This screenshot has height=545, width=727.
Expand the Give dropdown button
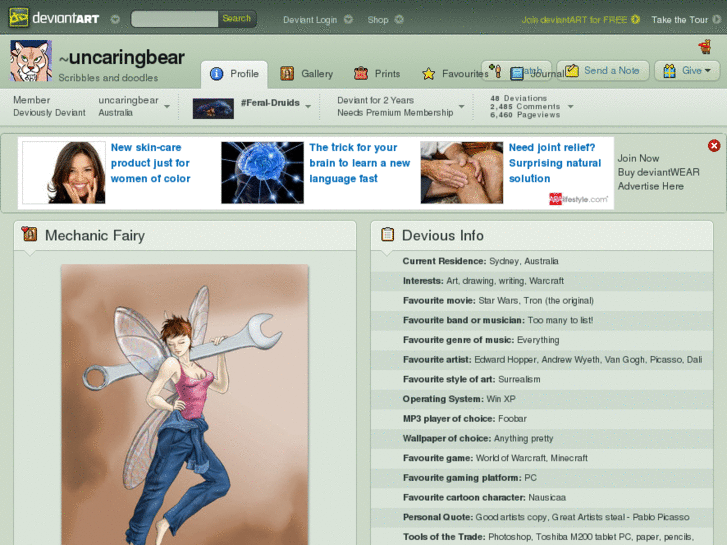[687, 71]
